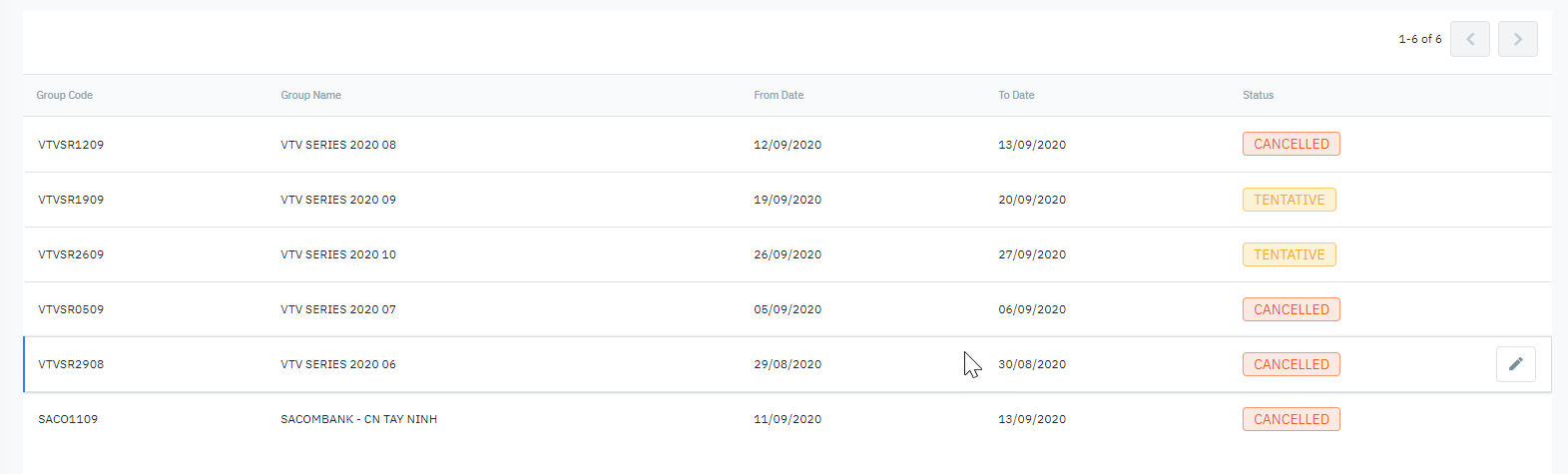
Task: Click the Status column header
Action: [x=1258, y=95]
